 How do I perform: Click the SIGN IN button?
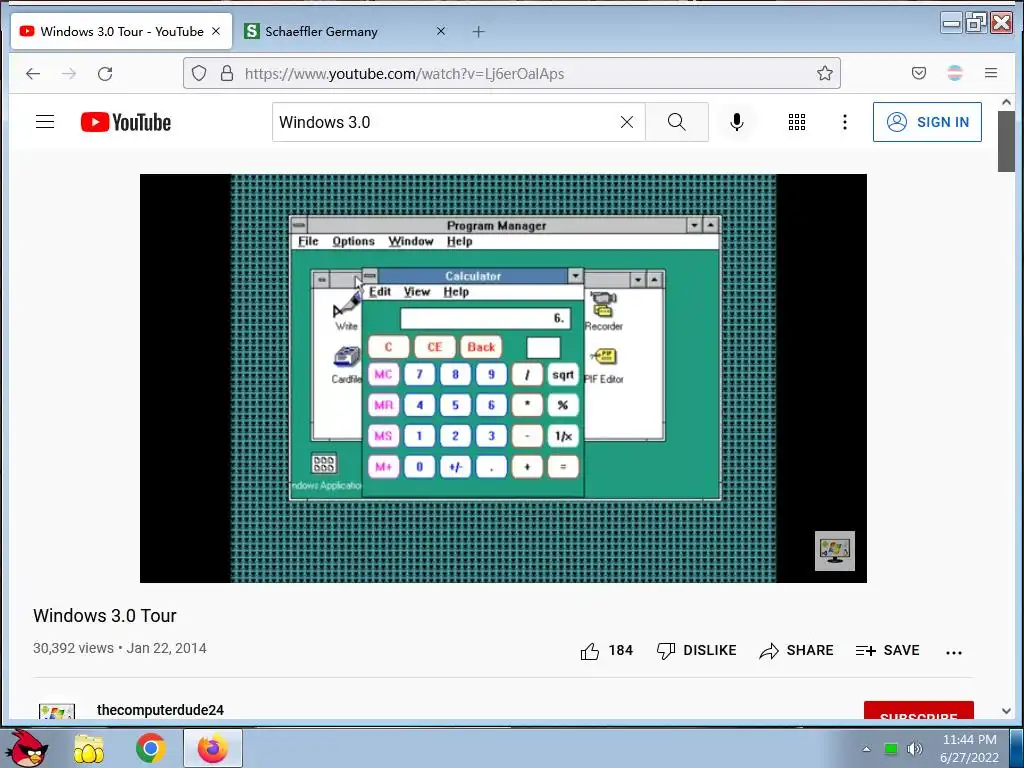pyautogui.click(x=927, y=122)
